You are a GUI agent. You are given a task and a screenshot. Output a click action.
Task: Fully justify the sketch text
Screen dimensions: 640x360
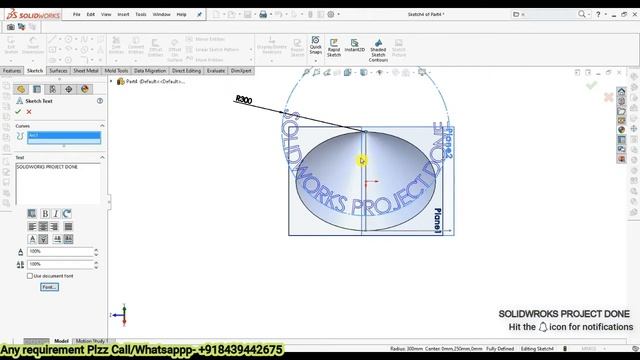[x=68, y=226]
